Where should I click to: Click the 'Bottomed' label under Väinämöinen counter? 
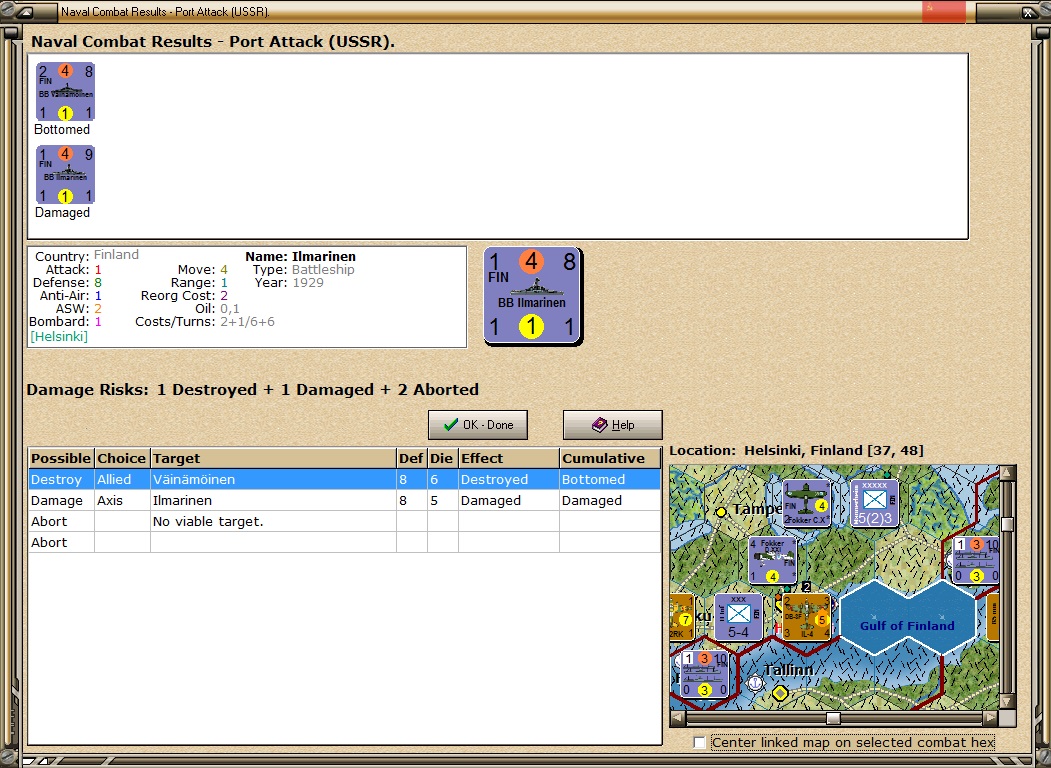[x=62, y=129]
